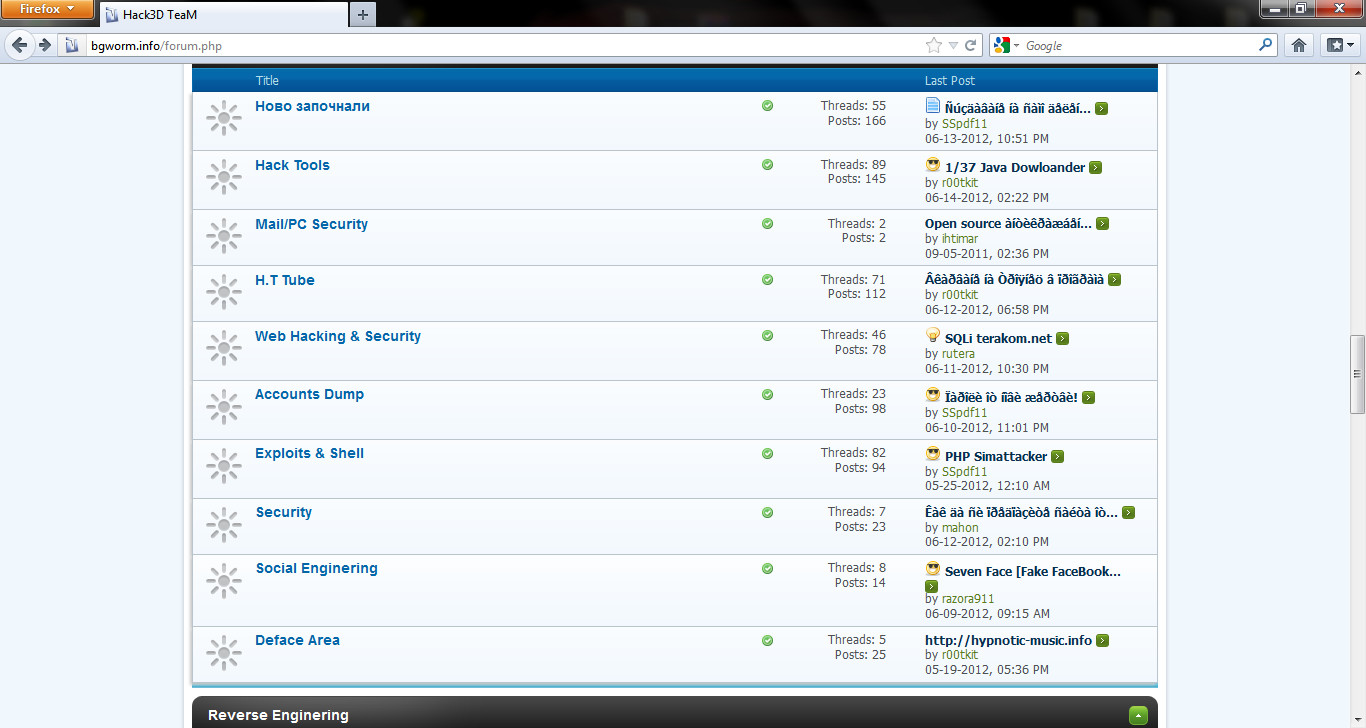Image resolution: width=1366 pixels, height=728 pixels.
Task: Open user profile razora911
Action: click(967, 599)
